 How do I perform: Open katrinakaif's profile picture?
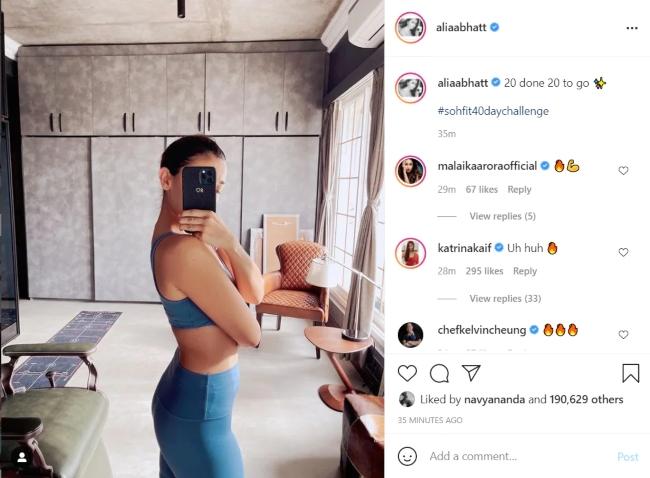point(410,253)
